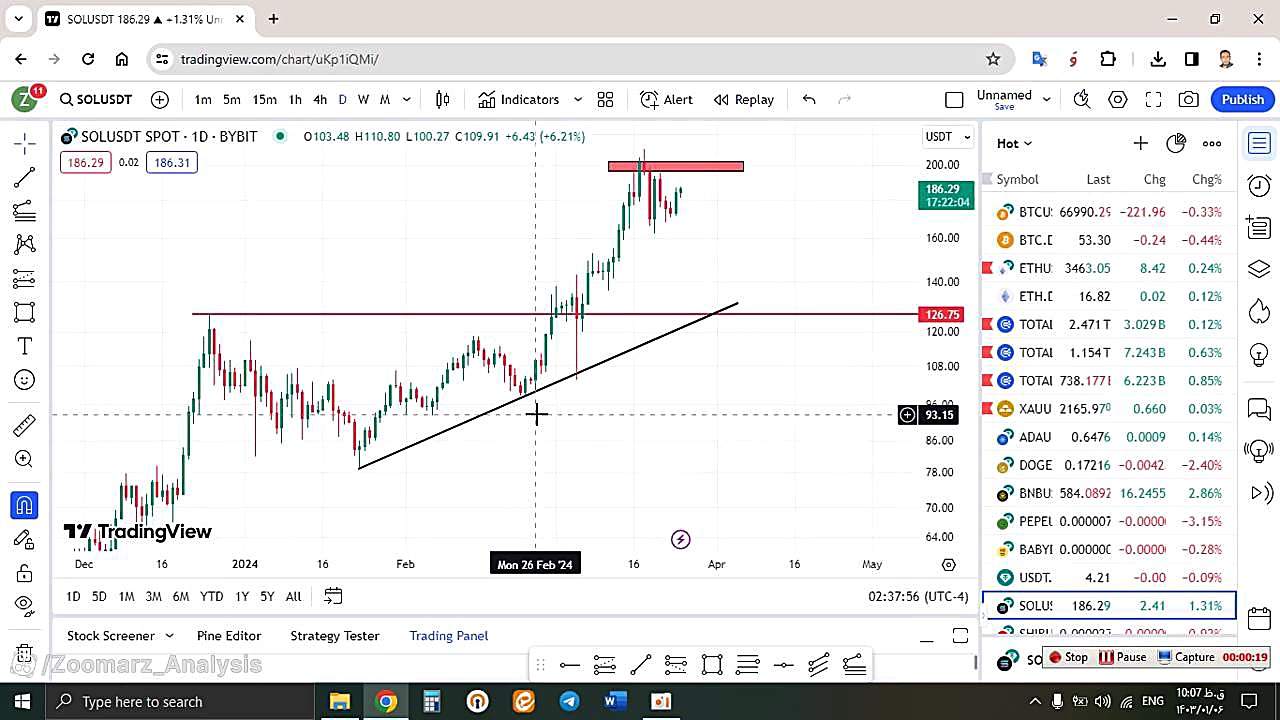1280x720 pixels.
Task: Click the Publish button
Action: pyautogui.click(x=1243, y=99)
